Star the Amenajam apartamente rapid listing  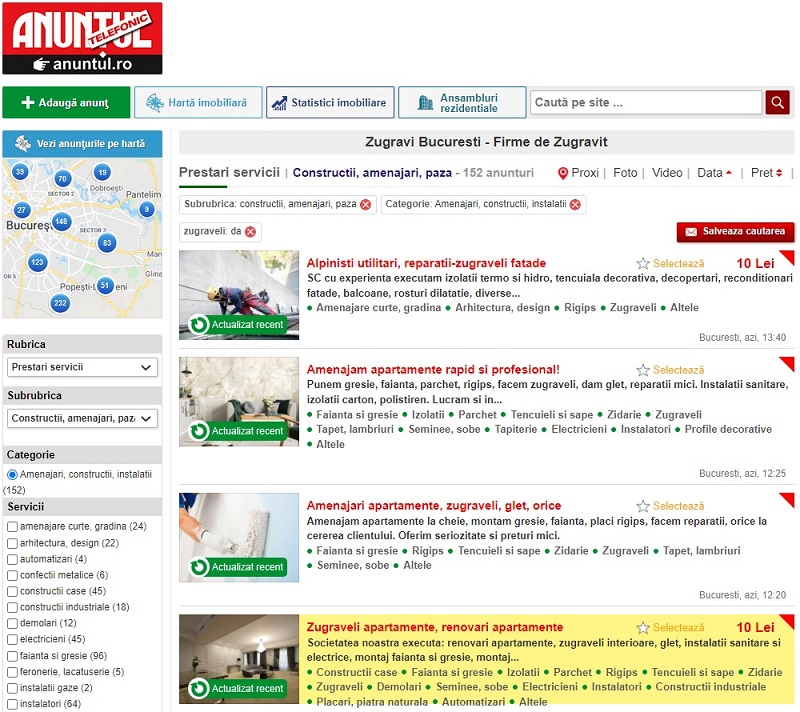[643, 370]
